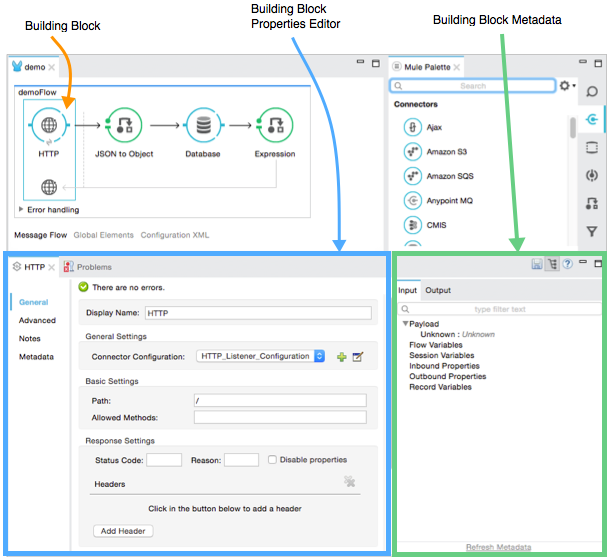The height and width of the screenshot is (557, 607).
Task: Open the Configuration XML tab
Action: [175, 235]
